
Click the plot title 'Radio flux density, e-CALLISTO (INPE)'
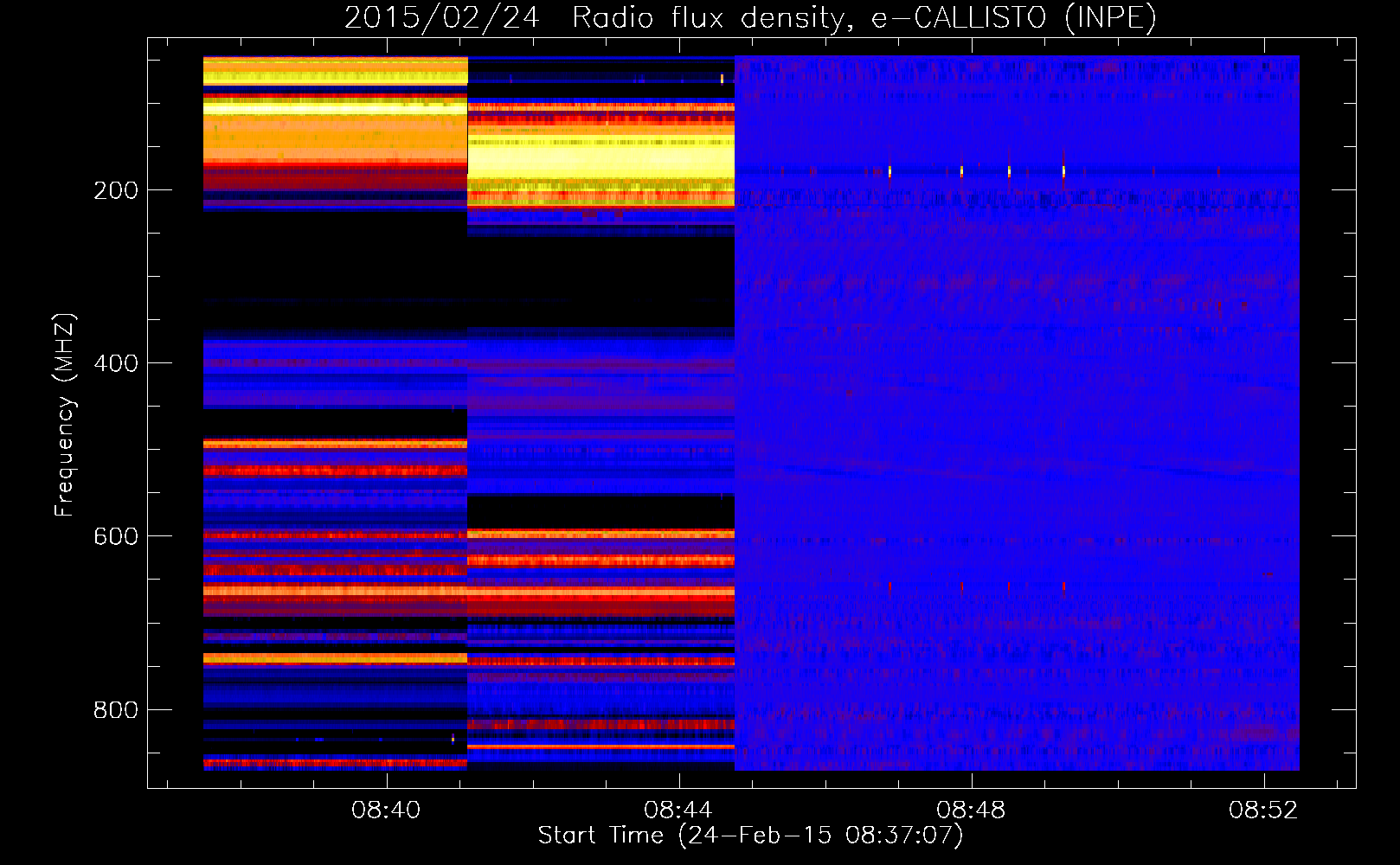coord(864,18)
